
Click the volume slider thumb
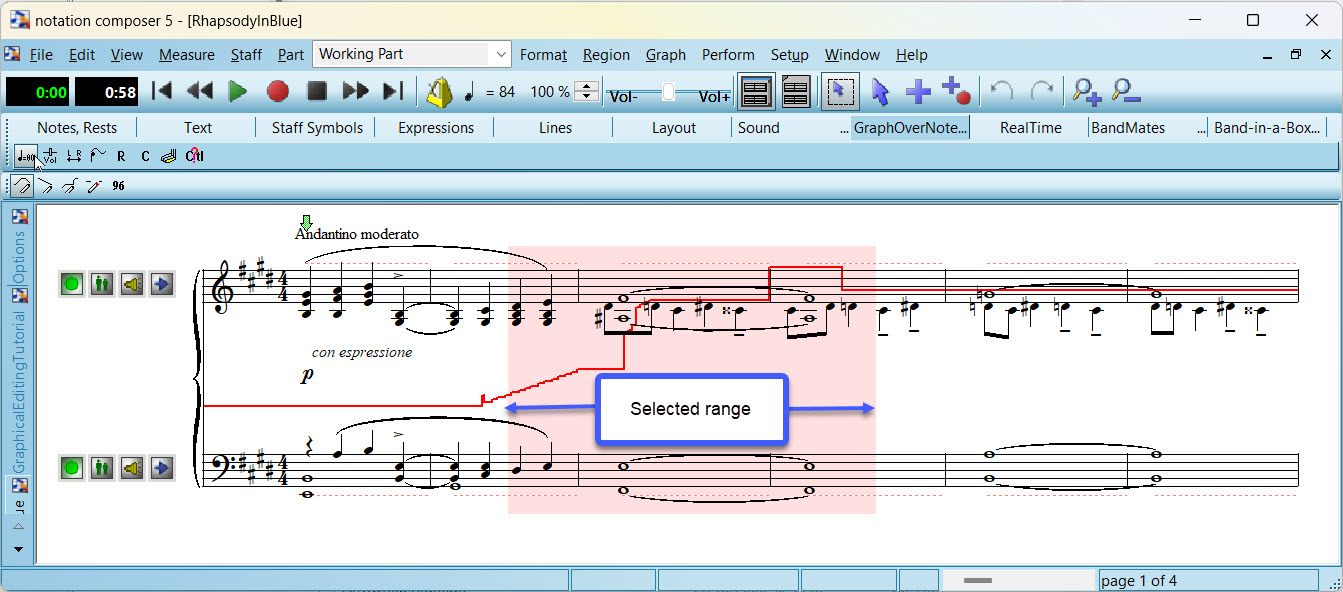point(668,92)
